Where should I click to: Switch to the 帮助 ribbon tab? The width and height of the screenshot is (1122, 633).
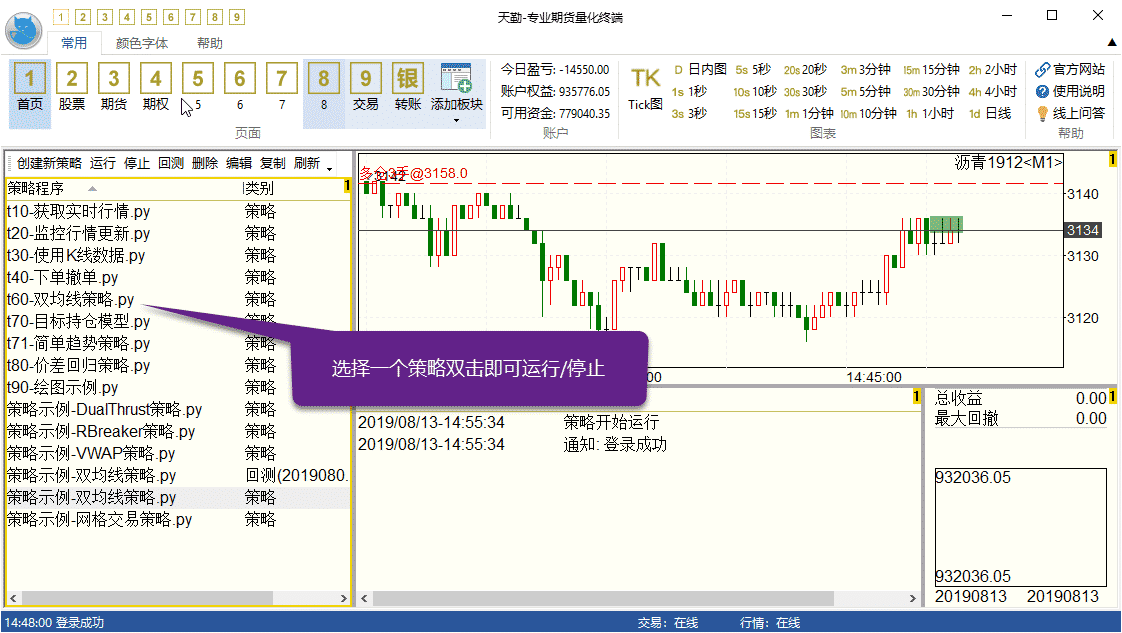click(x=210, y=43)
